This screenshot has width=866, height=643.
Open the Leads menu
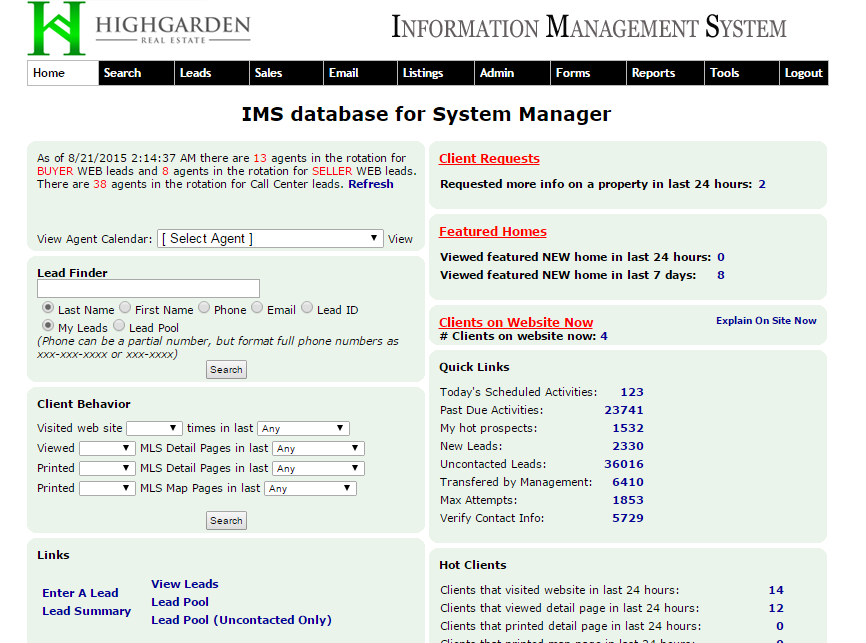point(212,73)
